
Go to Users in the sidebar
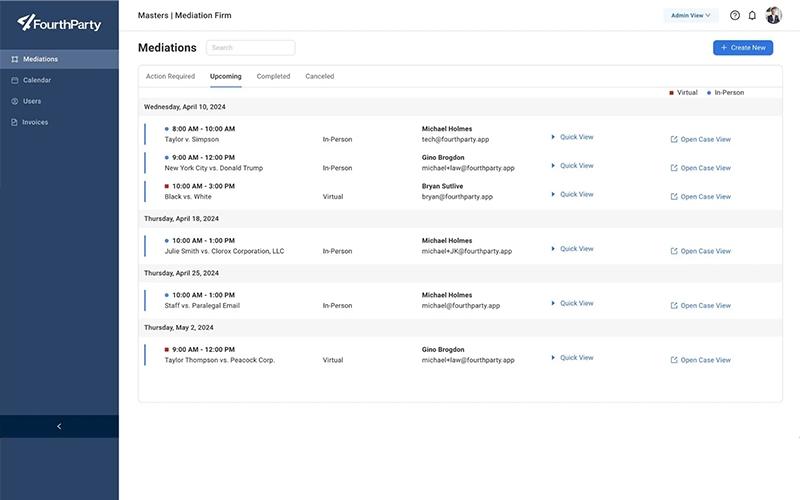click(x=59, y=101)
